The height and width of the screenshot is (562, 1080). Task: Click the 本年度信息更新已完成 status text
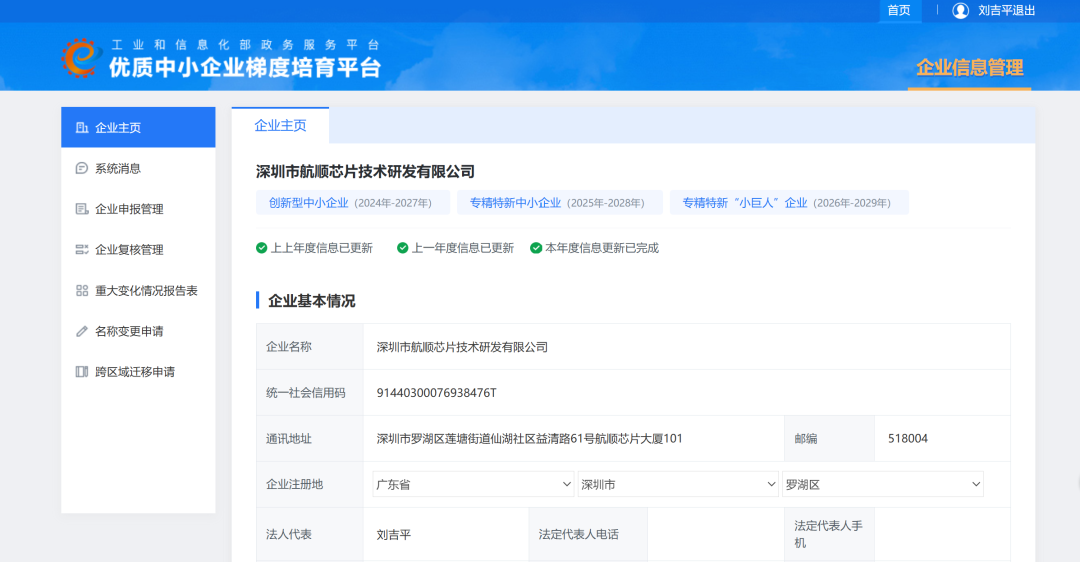coord(601,248)
